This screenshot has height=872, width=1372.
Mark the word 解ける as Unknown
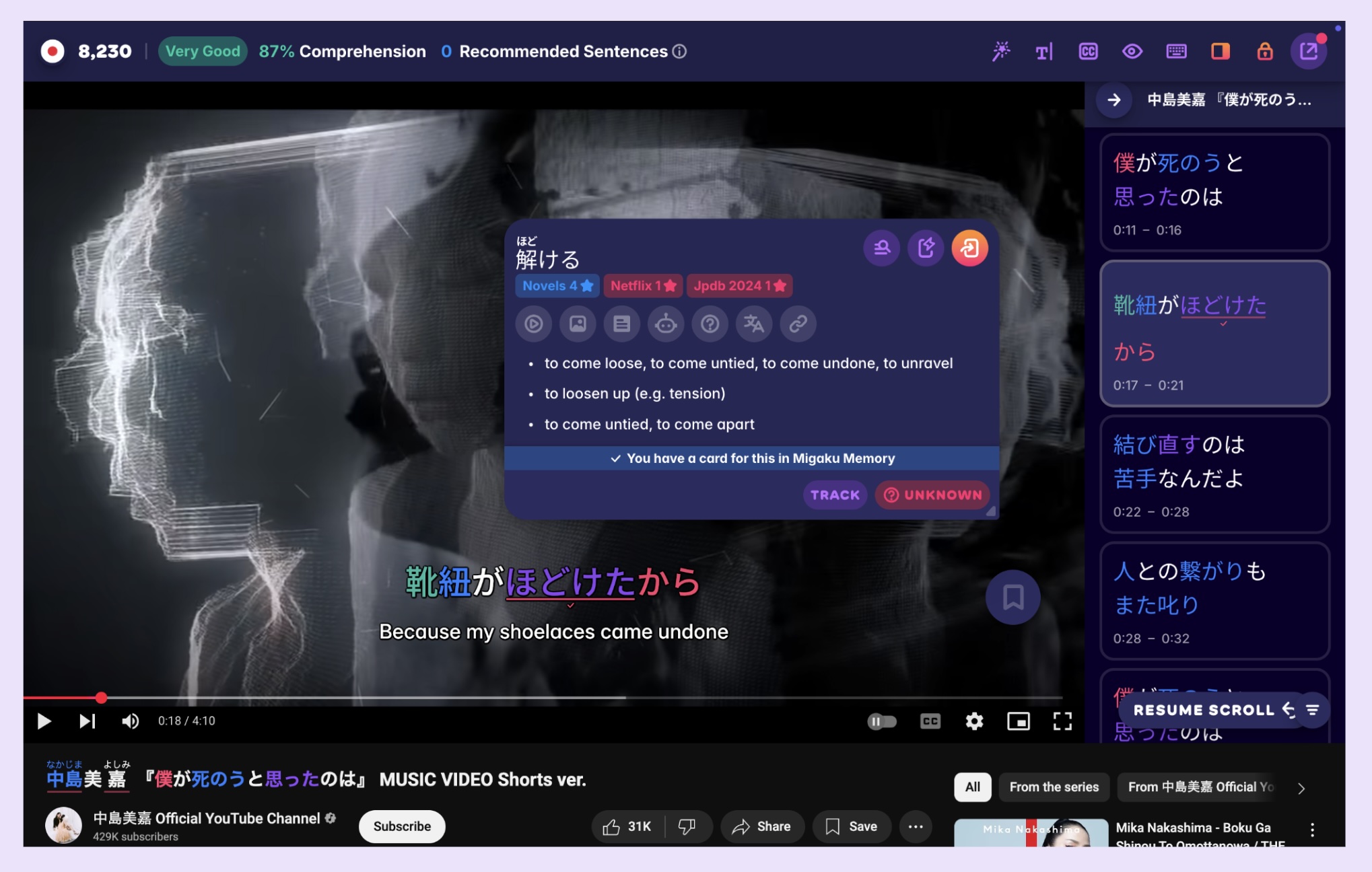tap(932, 495)
